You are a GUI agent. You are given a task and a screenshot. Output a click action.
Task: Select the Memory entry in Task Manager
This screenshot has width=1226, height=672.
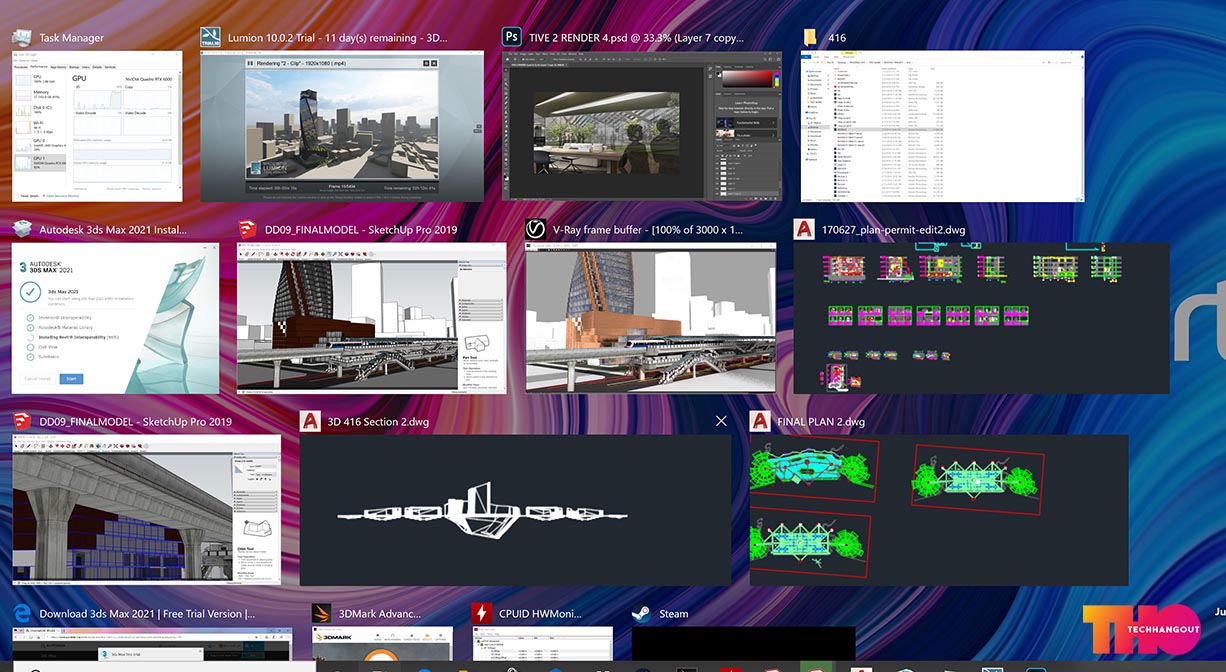click(40, 94)
